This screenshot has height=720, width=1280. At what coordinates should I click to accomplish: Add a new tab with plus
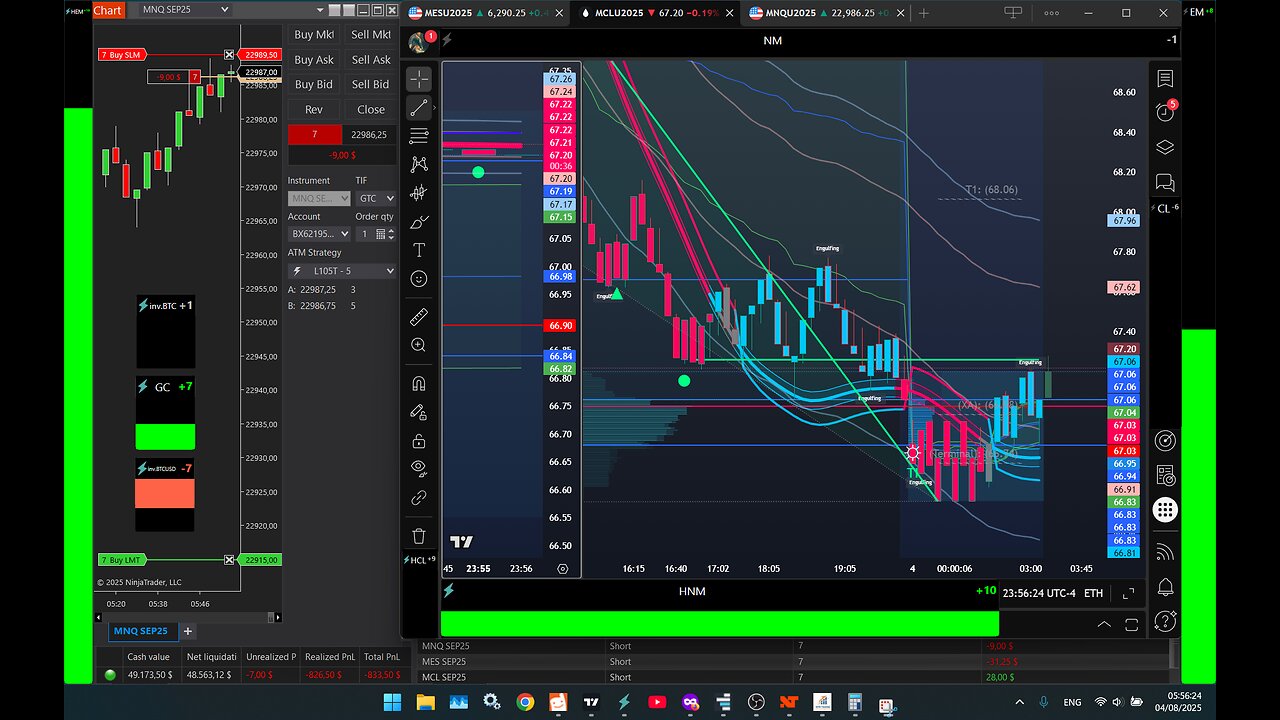pos(923,13)
